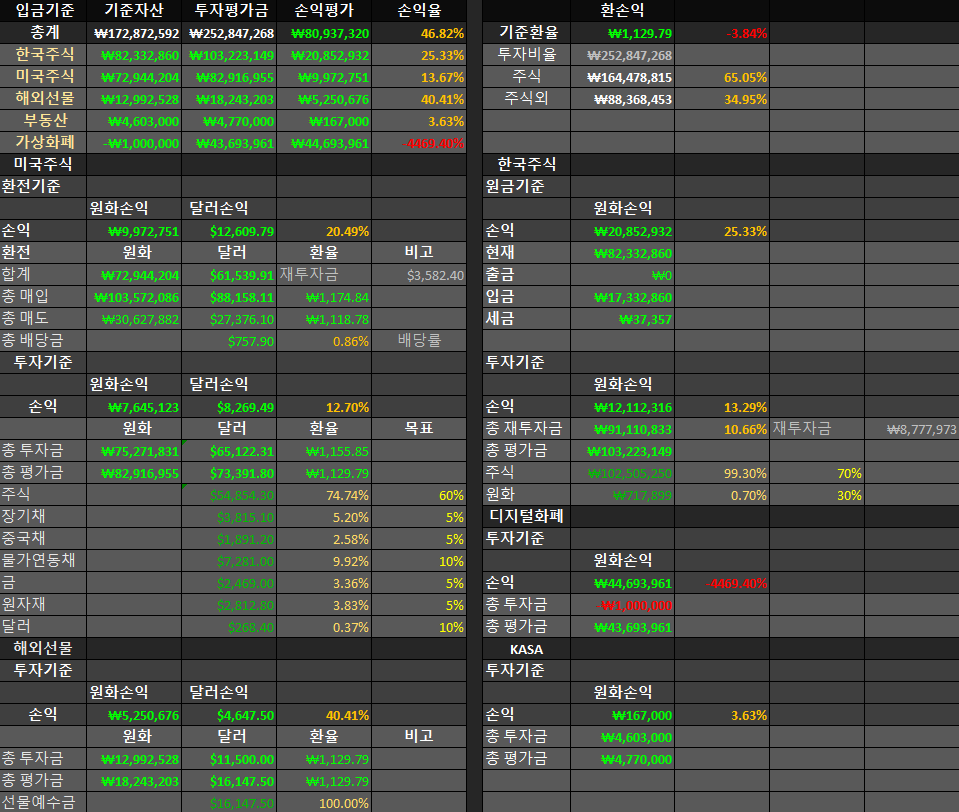Select the 기준환율 value ₩1,129.79

click(623, 33)
